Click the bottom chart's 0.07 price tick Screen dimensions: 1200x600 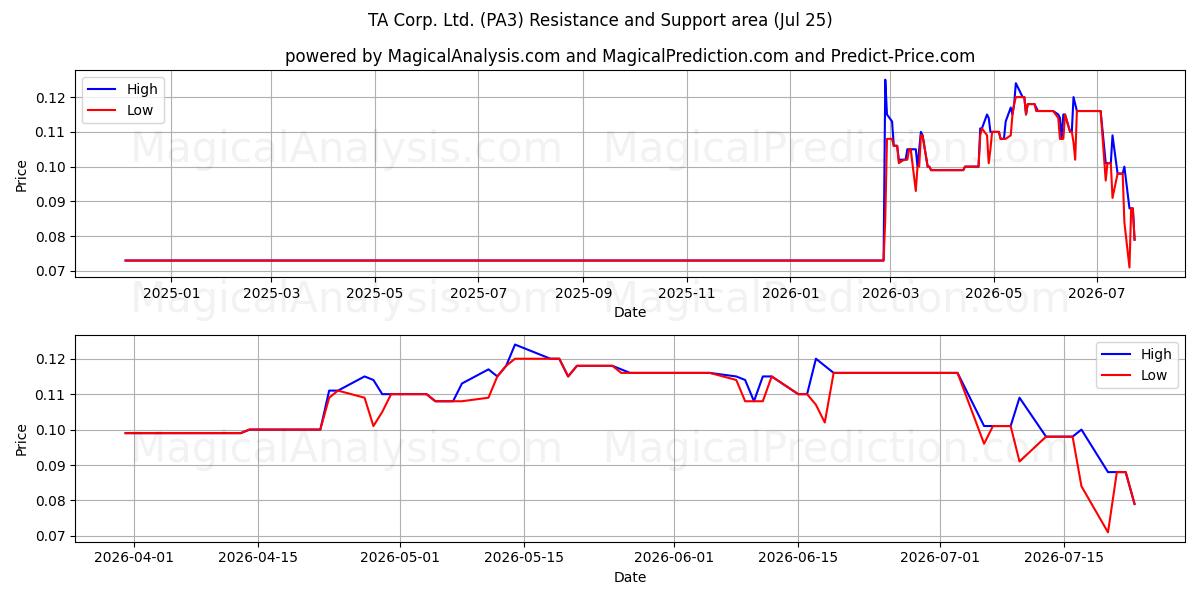52,536
